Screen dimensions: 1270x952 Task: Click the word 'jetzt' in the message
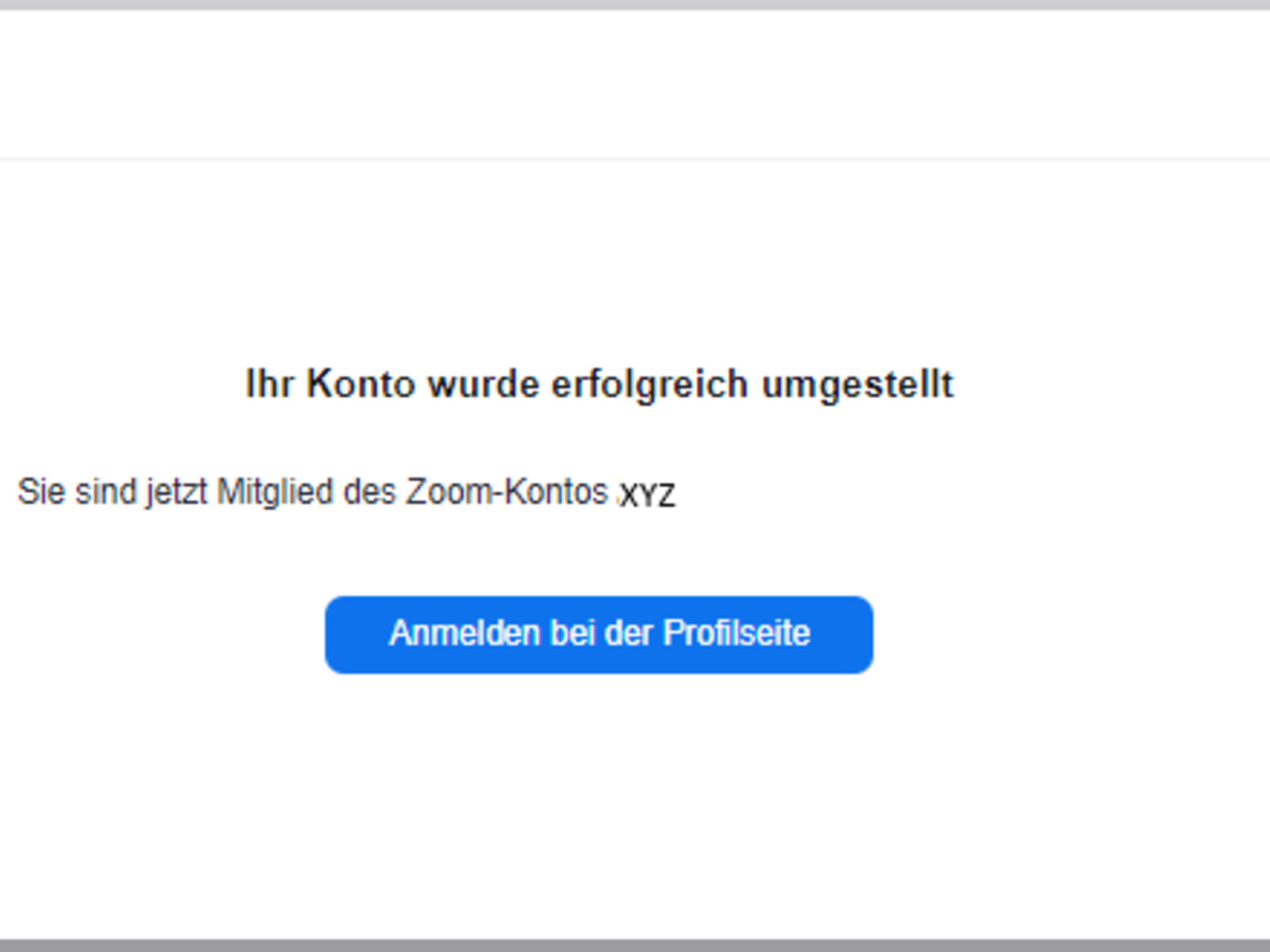point(177,493)
